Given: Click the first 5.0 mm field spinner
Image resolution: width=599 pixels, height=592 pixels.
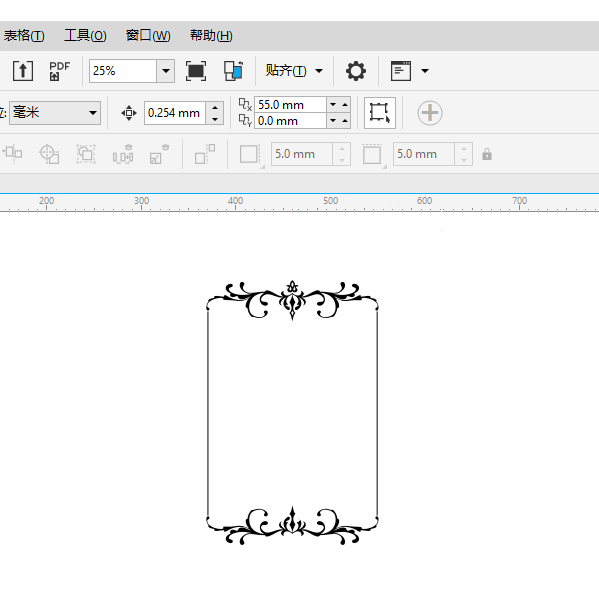Looking at the screenshot, I should [x=342, y=154].
